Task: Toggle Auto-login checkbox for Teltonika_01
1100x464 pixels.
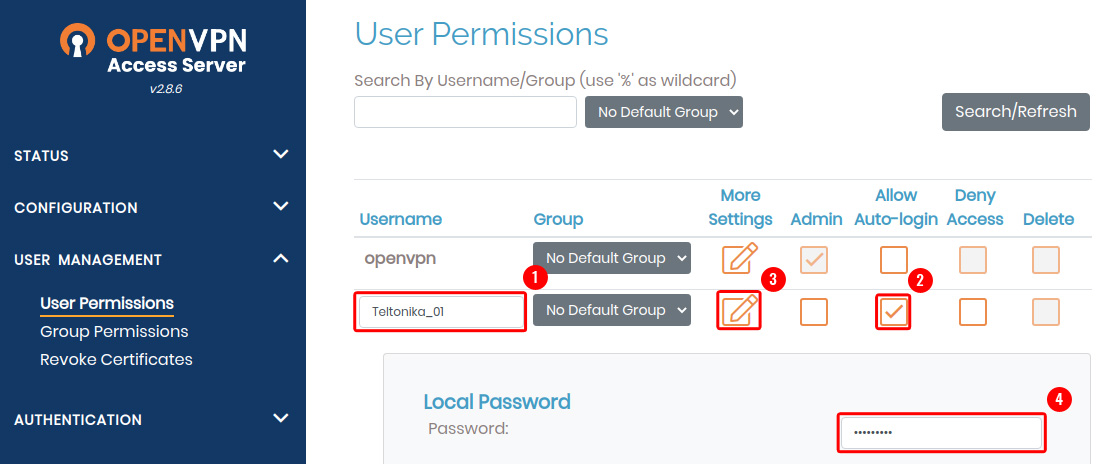Action: [x=893, y=311]
